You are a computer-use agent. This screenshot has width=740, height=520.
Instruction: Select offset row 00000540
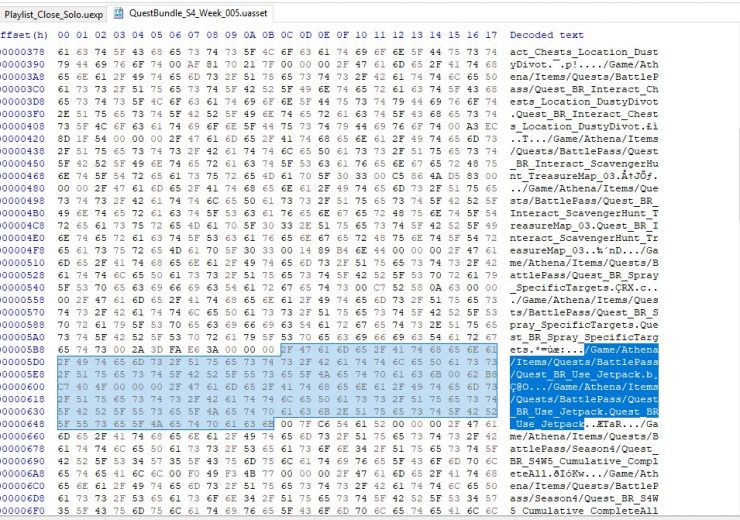pos(23,287)
